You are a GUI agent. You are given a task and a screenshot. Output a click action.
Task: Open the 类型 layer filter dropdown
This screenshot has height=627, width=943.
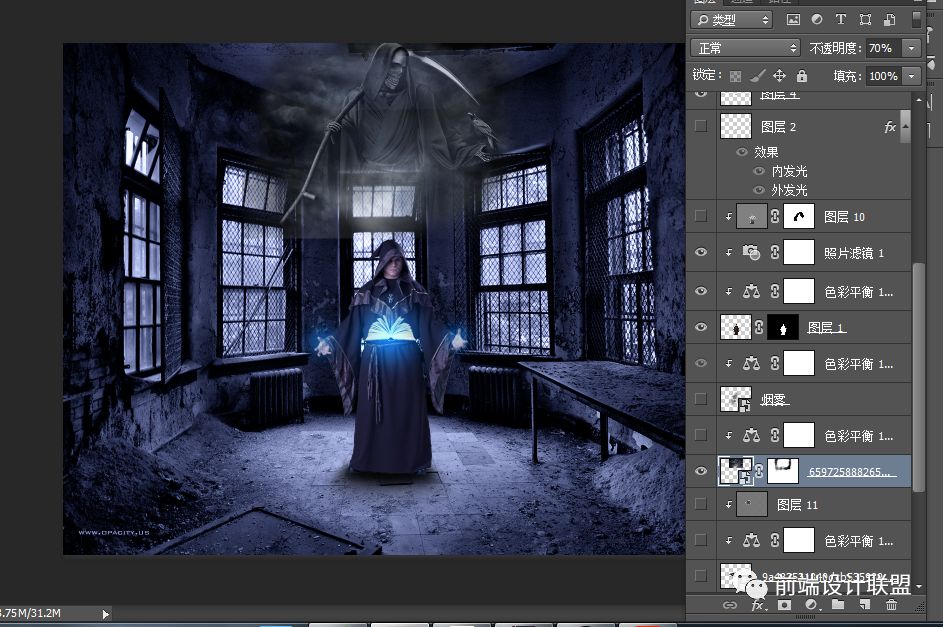[731, 20]
